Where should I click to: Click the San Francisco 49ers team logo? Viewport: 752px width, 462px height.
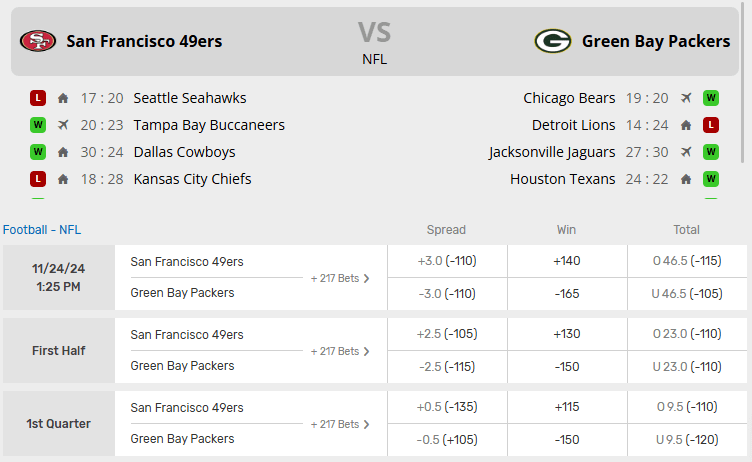pos(38,41)
